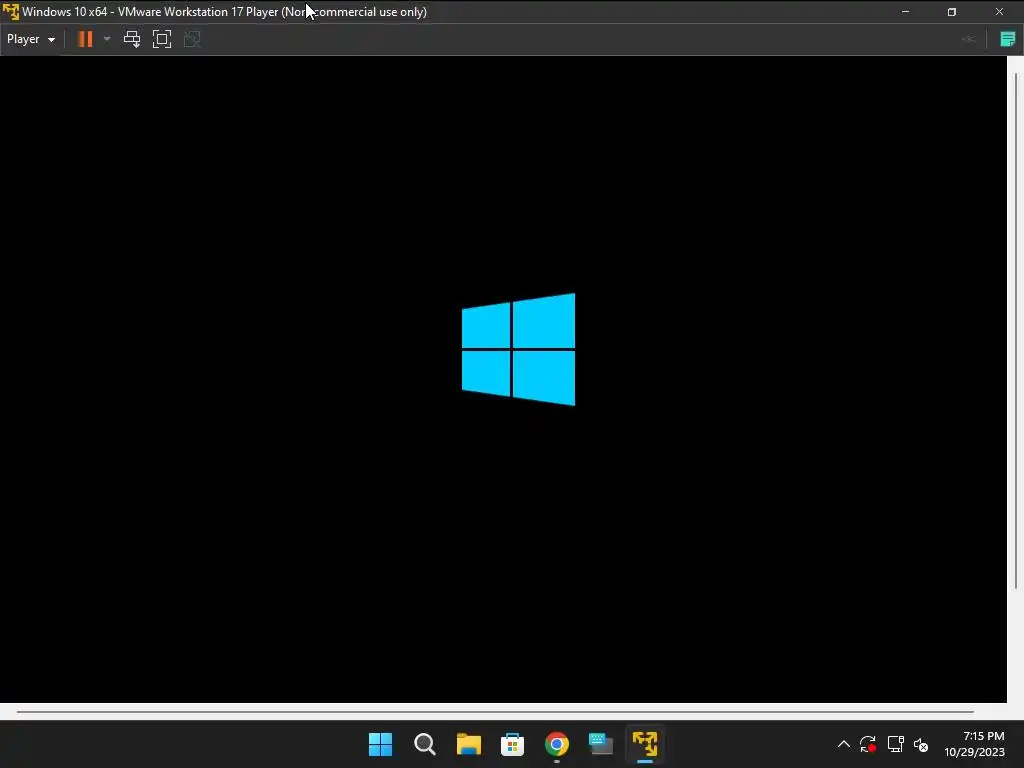
Task: Open taskbar Search
Action: (424, 744)
